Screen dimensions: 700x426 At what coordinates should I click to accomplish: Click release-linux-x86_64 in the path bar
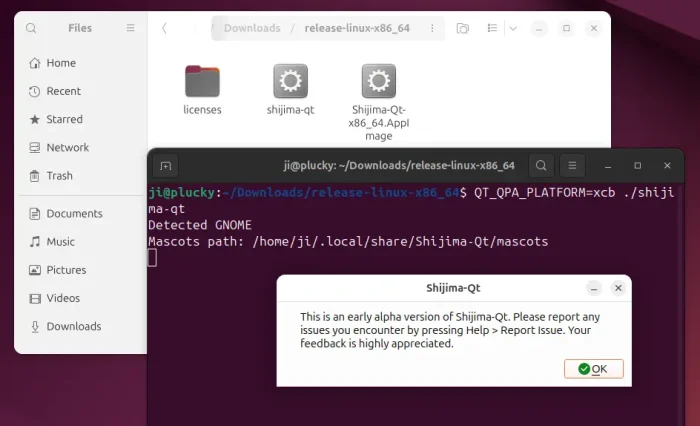point(357,28)
